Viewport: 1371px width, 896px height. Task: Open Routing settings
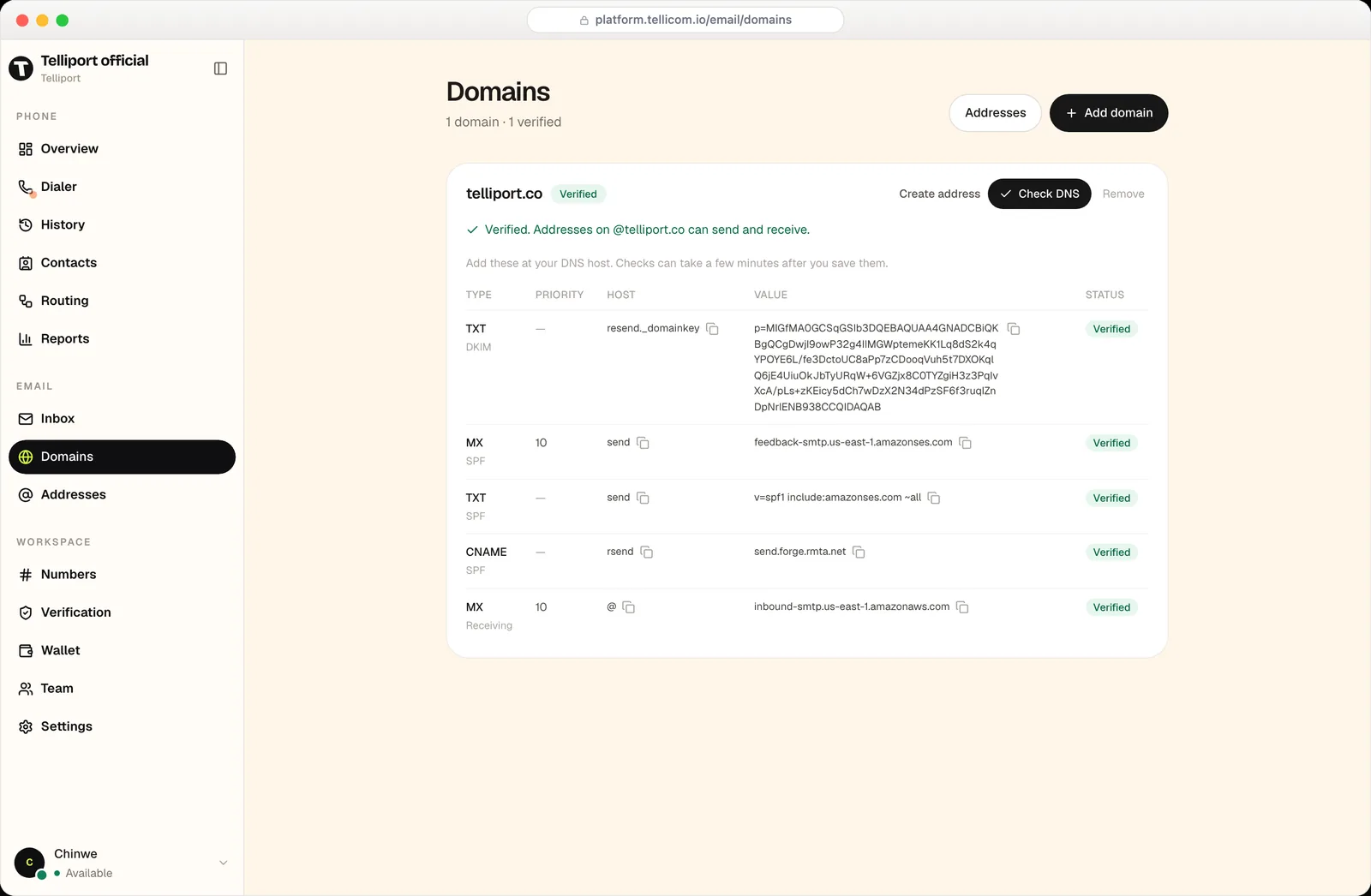(x=122, y=301)
